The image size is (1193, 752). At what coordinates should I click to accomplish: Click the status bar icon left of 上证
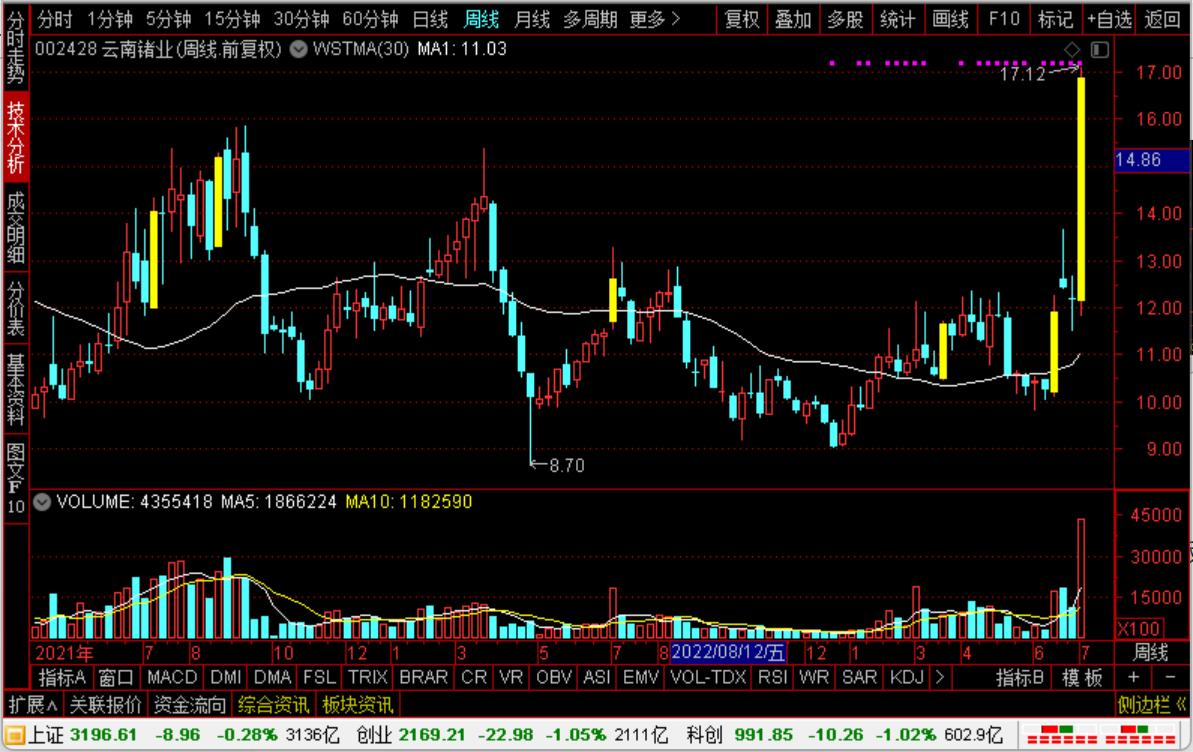[15, 735]
